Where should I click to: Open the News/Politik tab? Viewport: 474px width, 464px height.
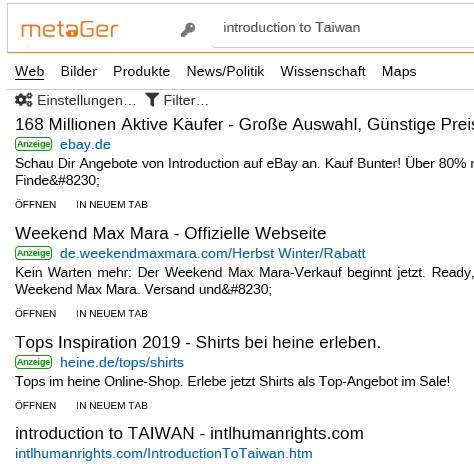(225, 72)
